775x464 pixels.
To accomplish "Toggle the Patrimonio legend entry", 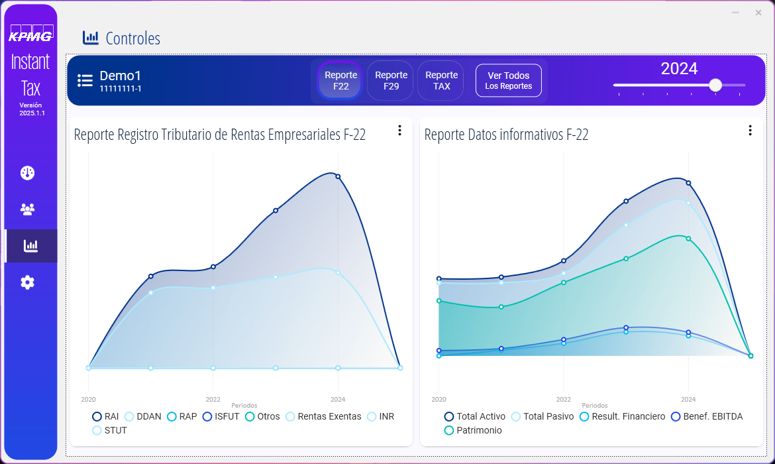I will tap(475, 430).
